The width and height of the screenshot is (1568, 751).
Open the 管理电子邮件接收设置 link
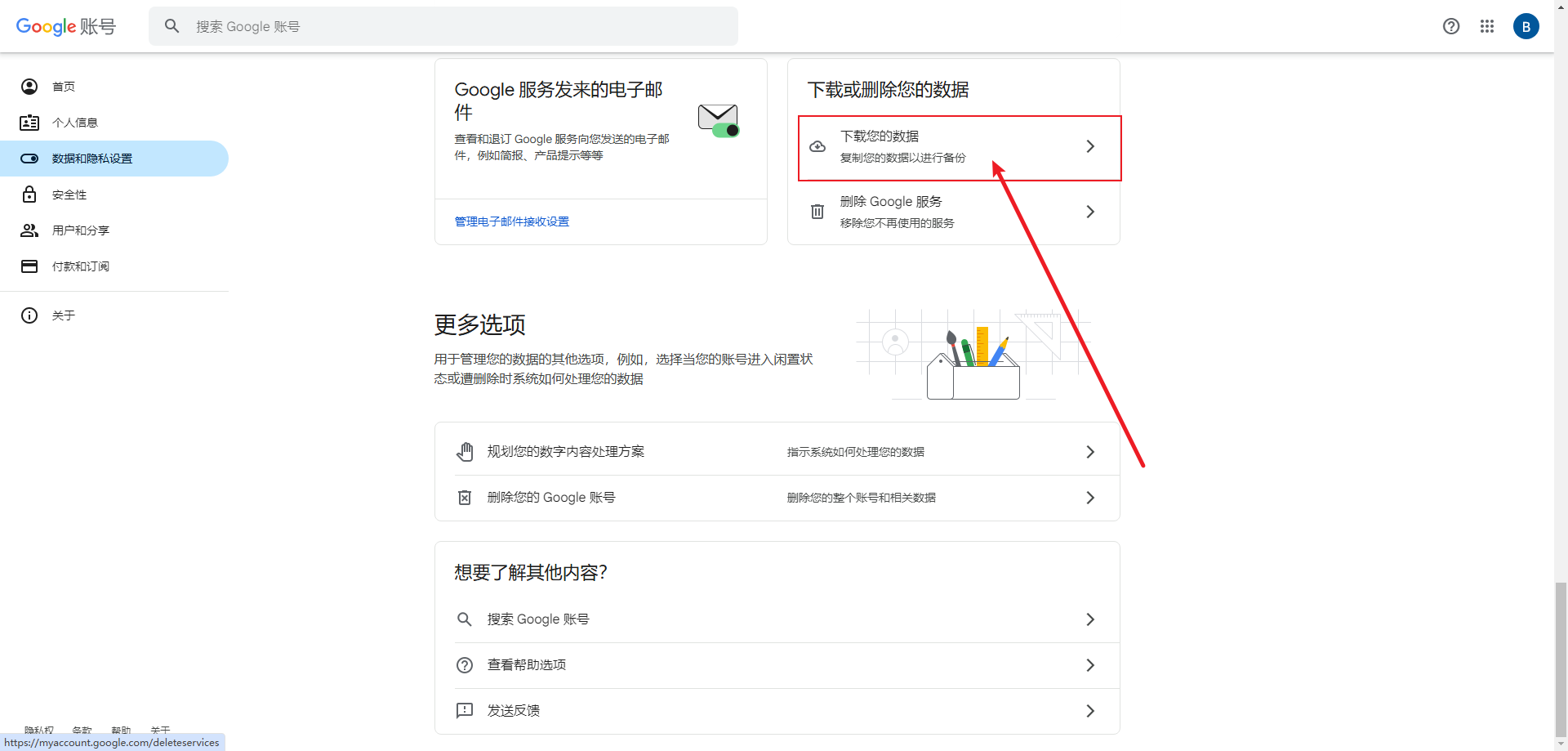click(x=512, y=221)
